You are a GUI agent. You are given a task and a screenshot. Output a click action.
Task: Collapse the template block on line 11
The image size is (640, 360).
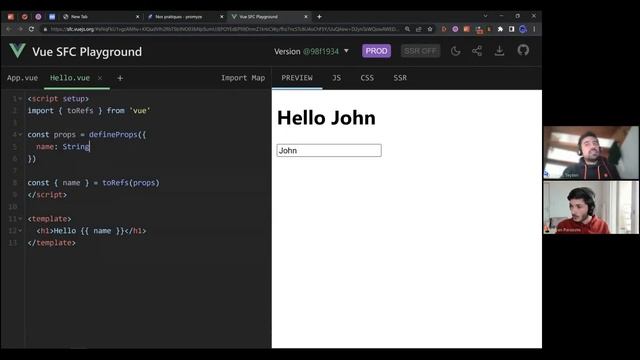[x=20, y=219]
